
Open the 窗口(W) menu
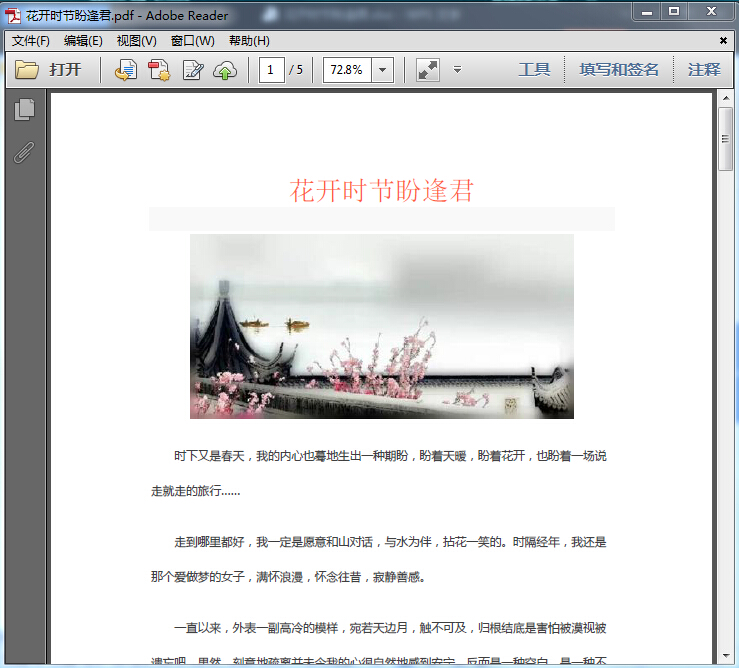(193, 41)
